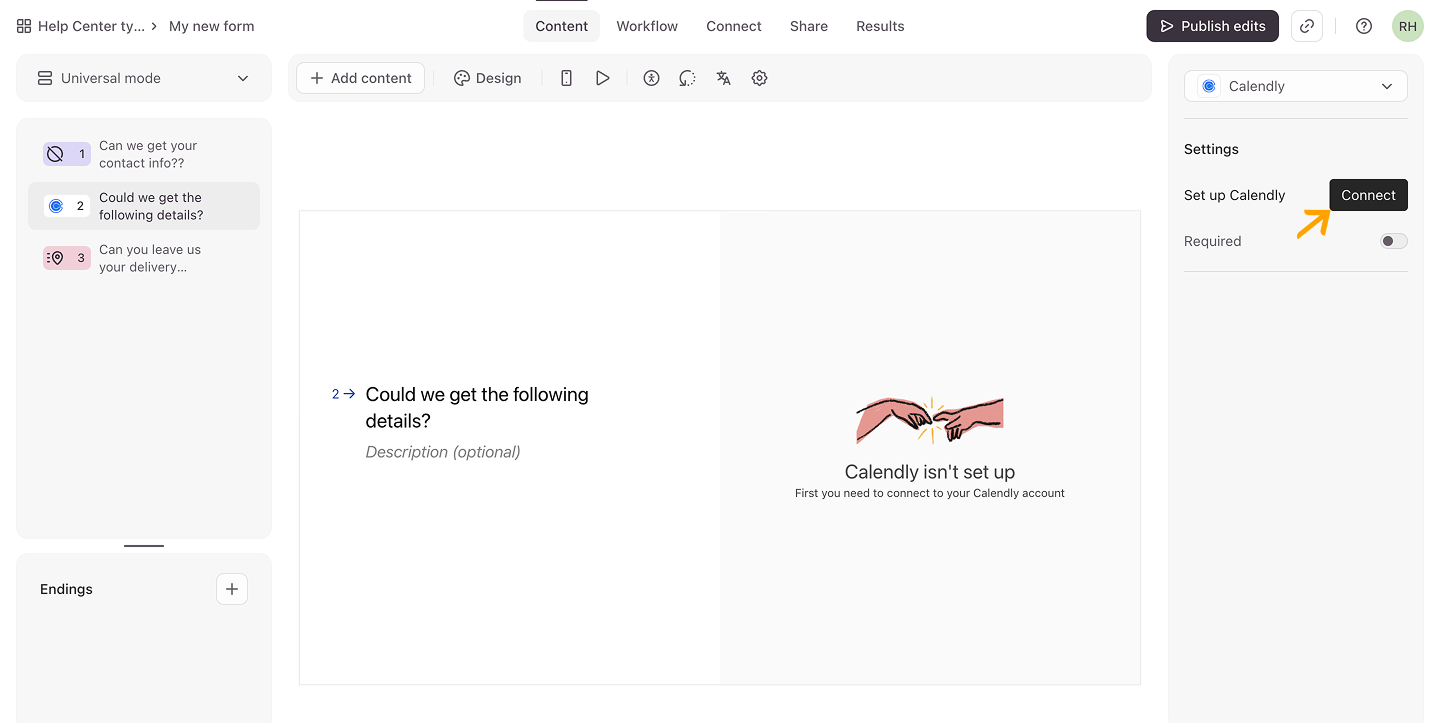This screenshot has height=723, width=1440.
Task: Click the handshake illustration
Action: [930, 420]
